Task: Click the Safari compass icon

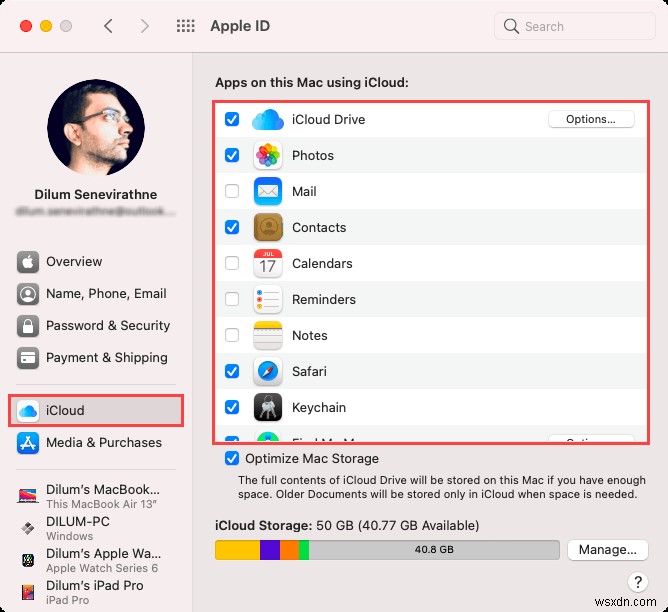Action: pos(268,371)
